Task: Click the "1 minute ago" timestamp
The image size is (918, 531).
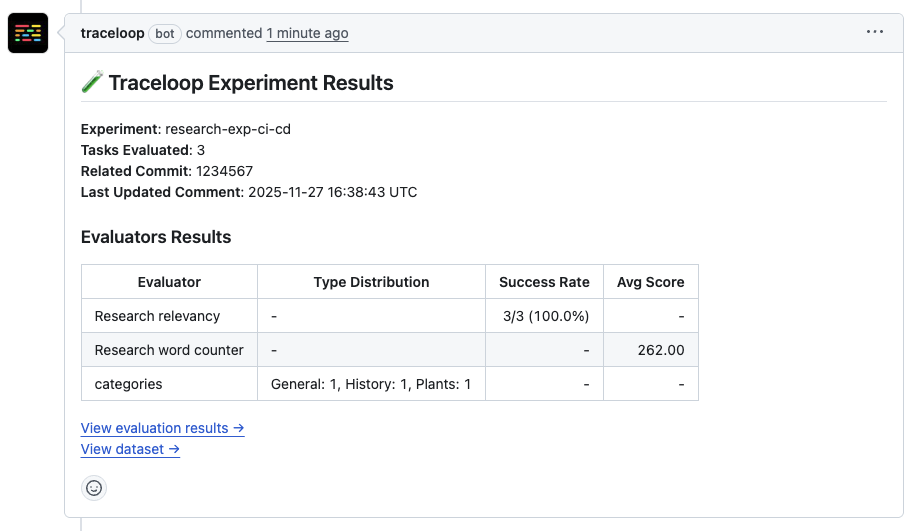Action: [x=307, y=33]
